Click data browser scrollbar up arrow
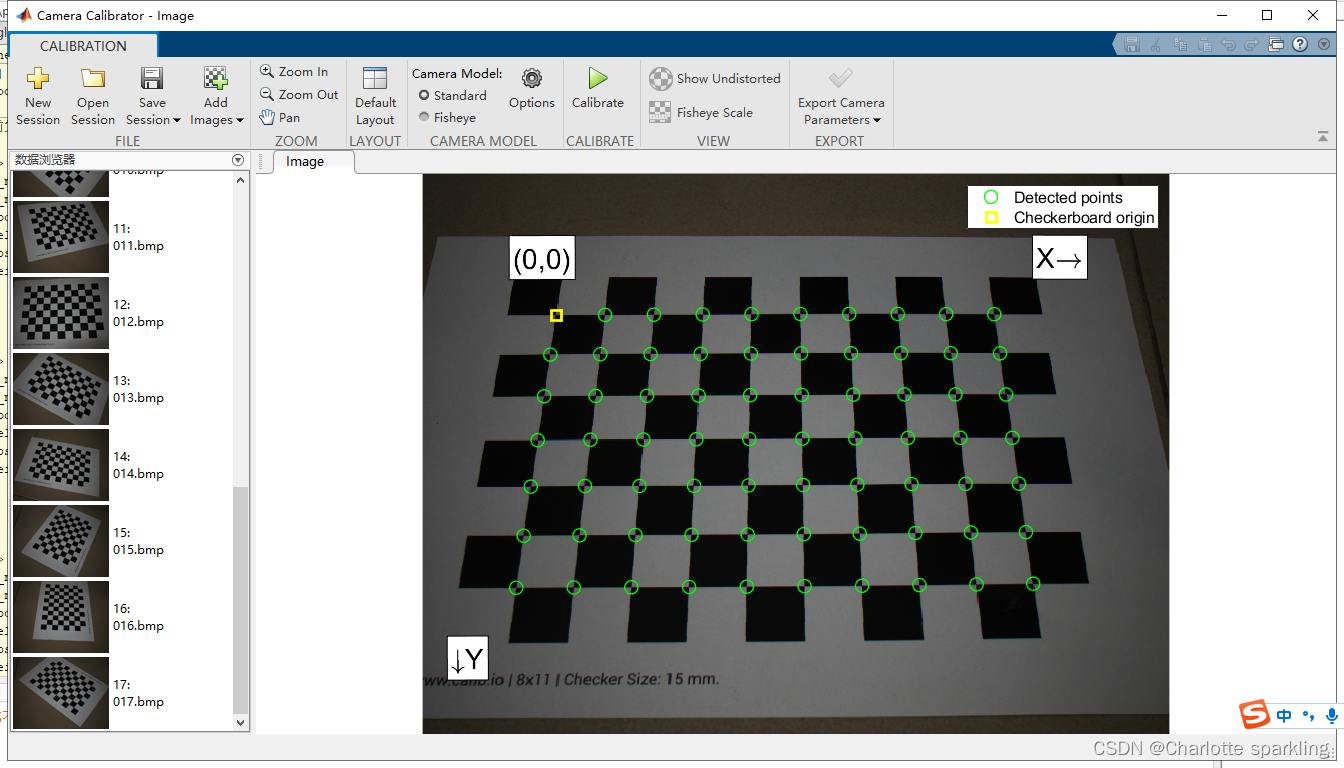The image size is (1344, 768). point(240,180)
